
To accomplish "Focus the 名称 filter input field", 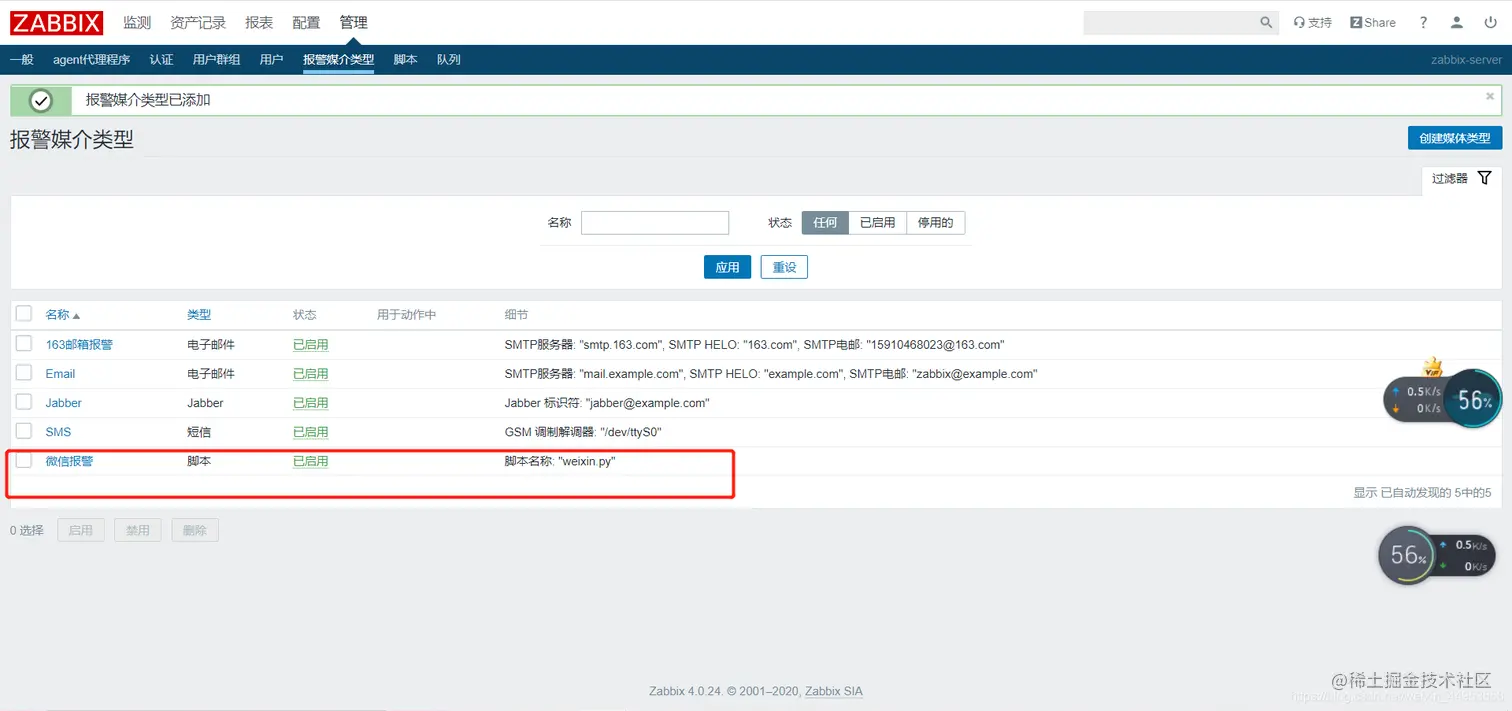I will (x=655, y=223).
